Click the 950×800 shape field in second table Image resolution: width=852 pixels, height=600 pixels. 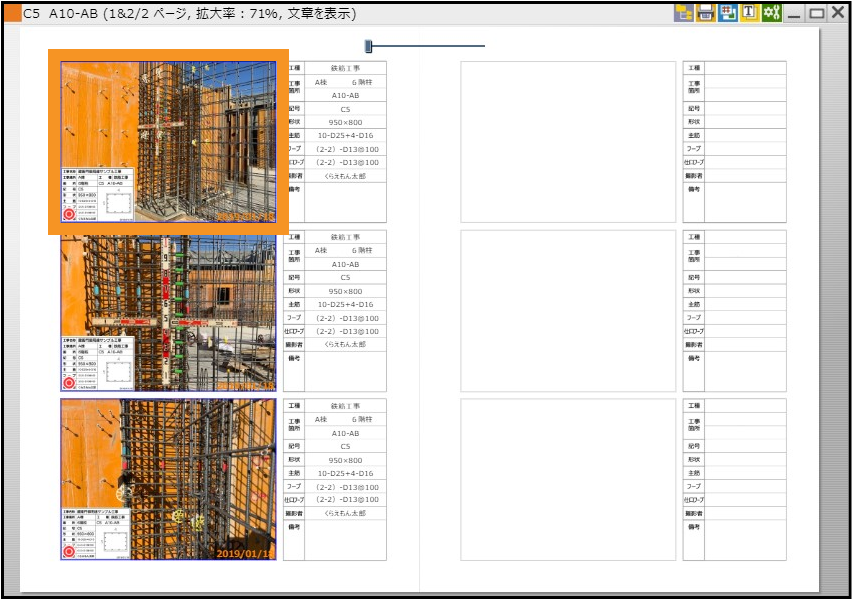[x=345, y=291]
